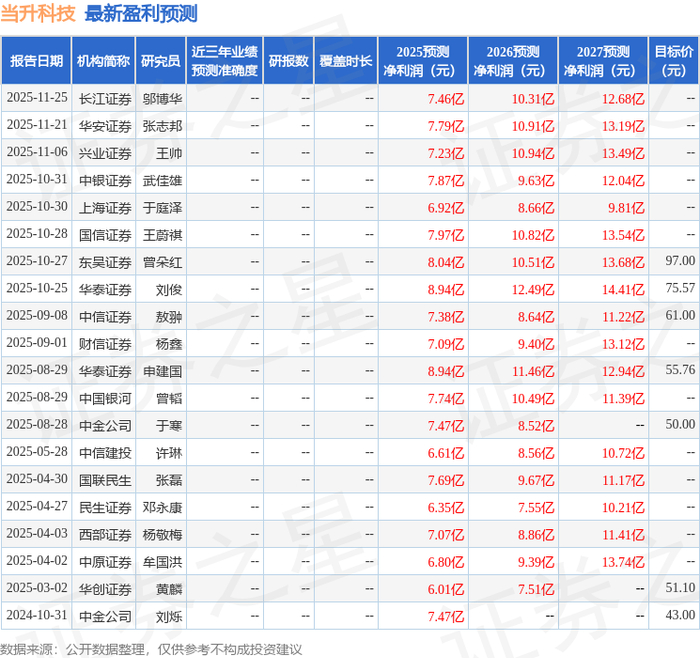Click the 最新盈利预测 heading
The width and height of the screenshot is (700, 658).
click(x=141, y=13)
